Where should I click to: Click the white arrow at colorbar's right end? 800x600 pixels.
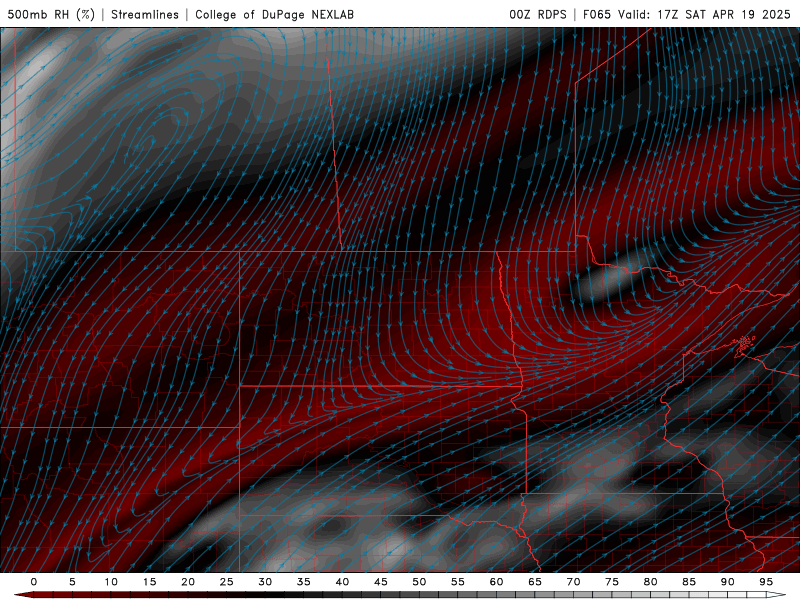[x=777, y=595]
